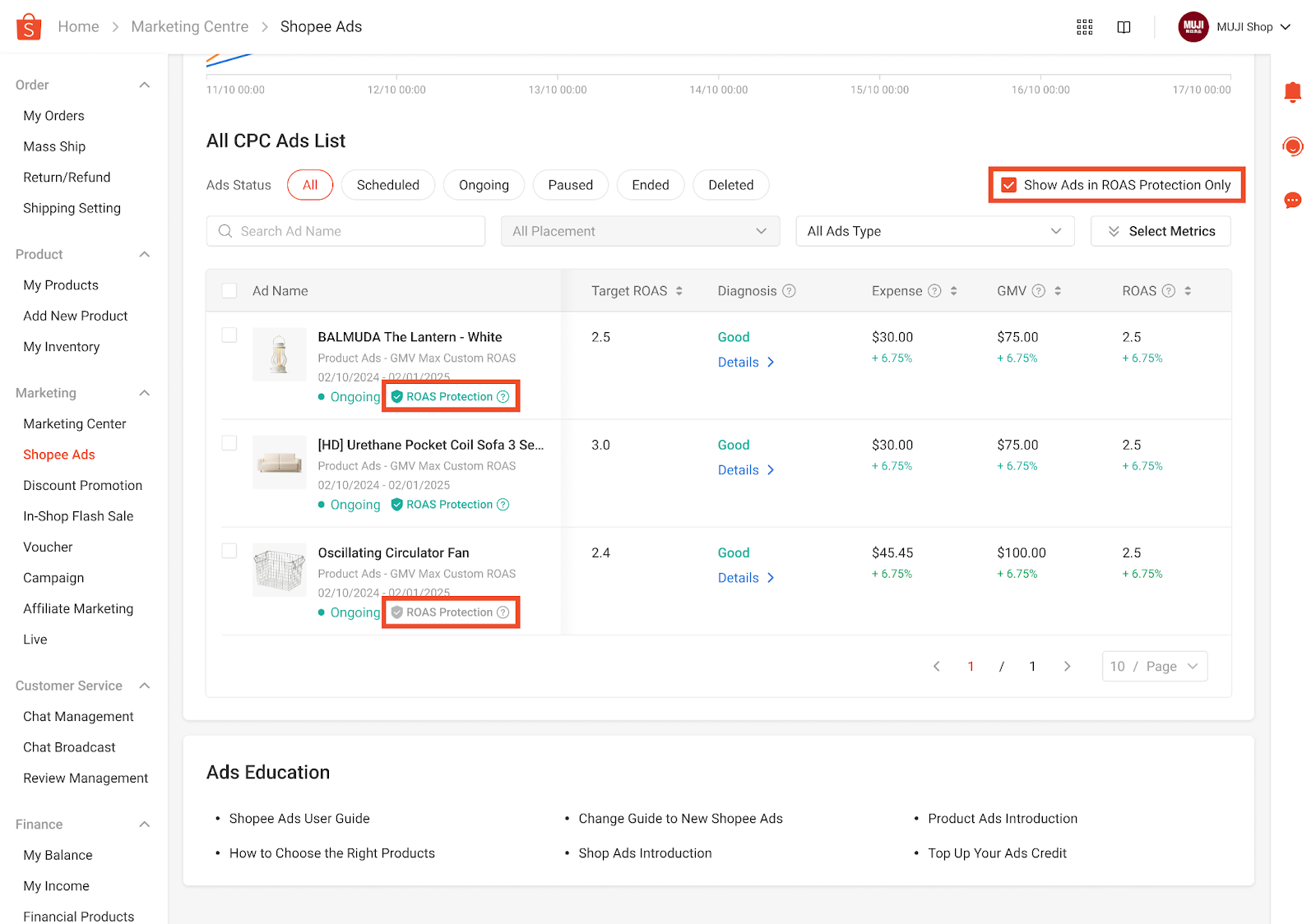This screenshot has width=1316, height=924.
Task: Click ROAS Protection help icon for BALMUDA Lantern
Action: [x=503, y=397]
